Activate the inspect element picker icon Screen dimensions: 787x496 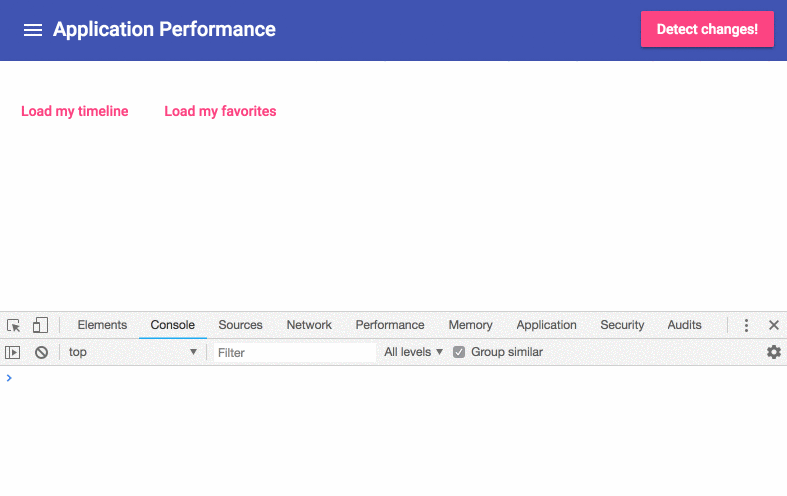pyautogui.click(x=14, y=325)
